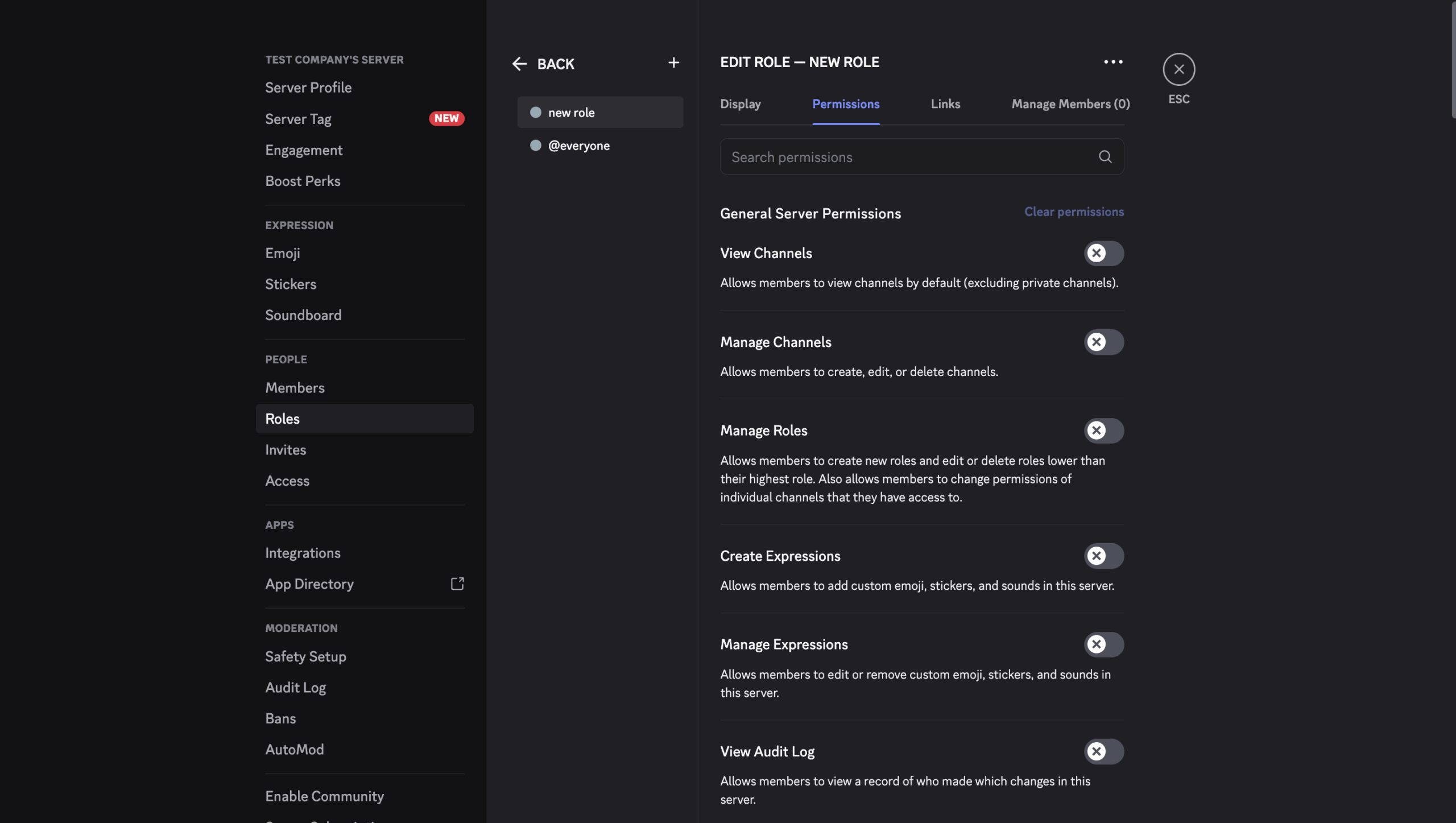Open the Links tab
The width and height of the screenshot is (1456, 823).
945,104
